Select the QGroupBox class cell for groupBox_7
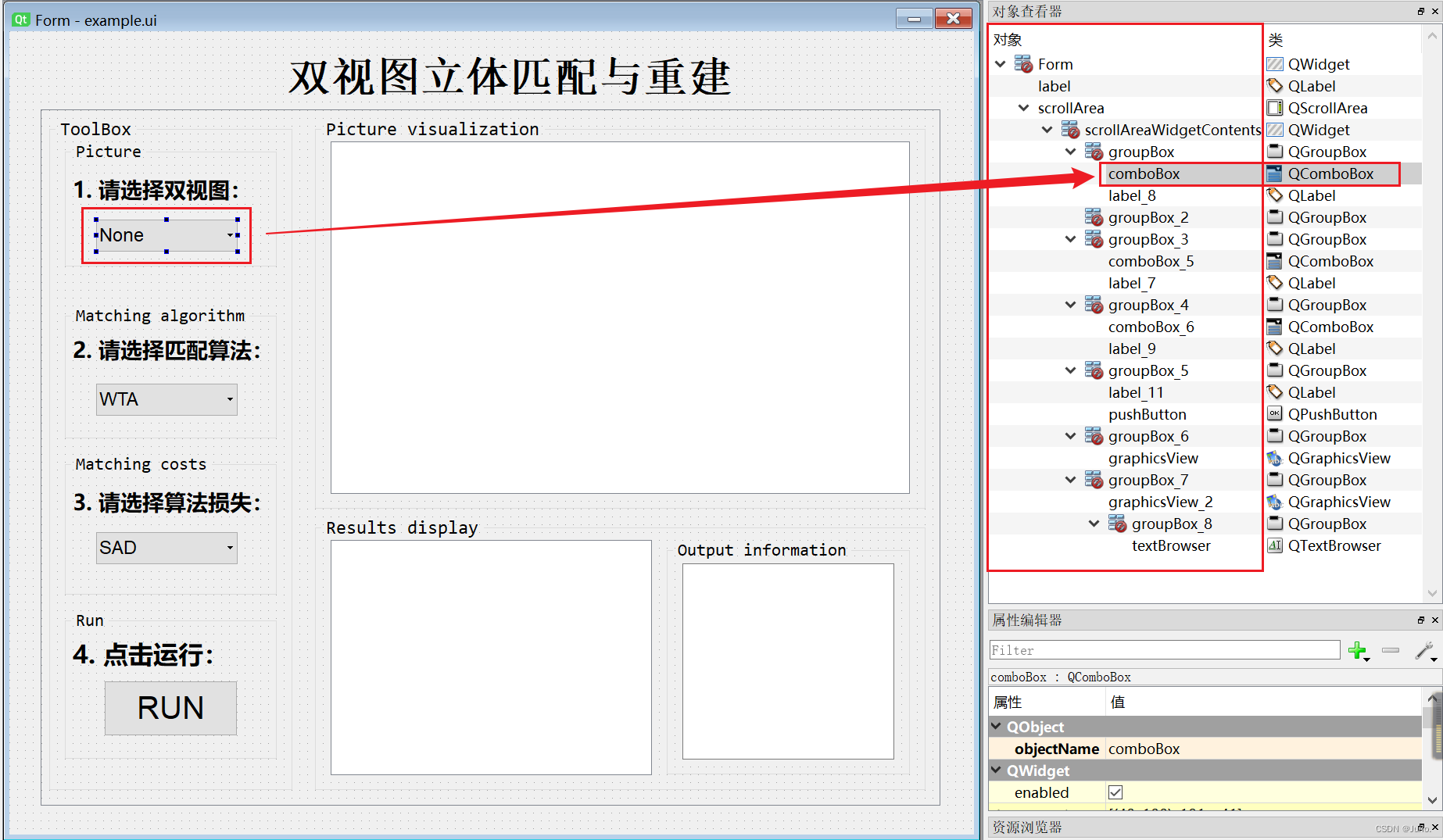1443x840 pixels. click(x=1327, y=480)
